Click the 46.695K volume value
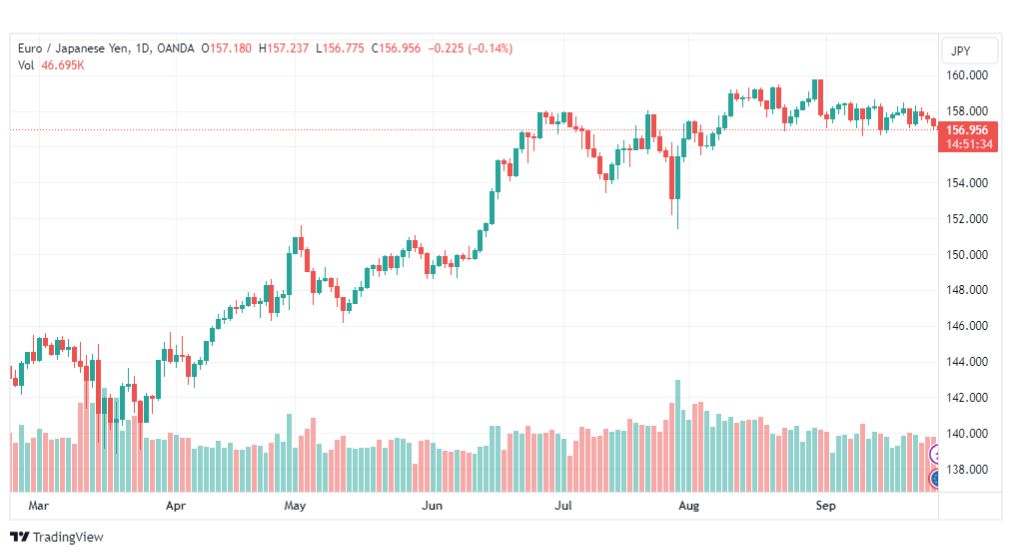1012x555 pixels. (x=63, y=65)
